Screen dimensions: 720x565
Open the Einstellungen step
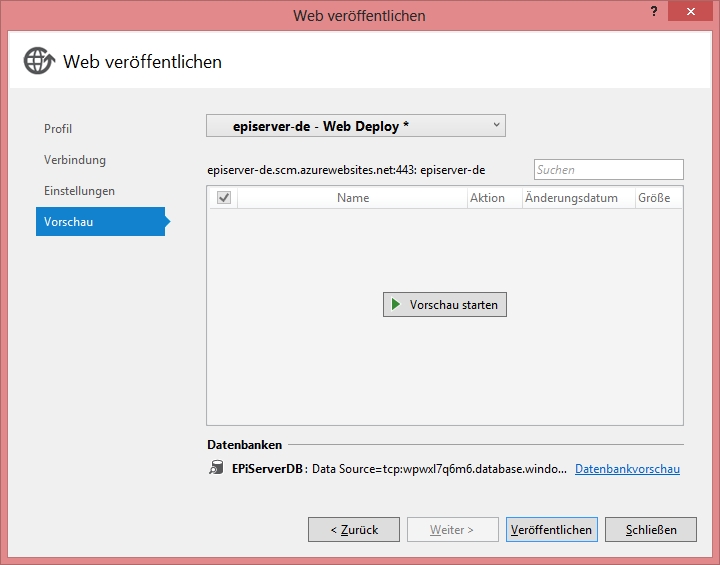click(79, 191)
